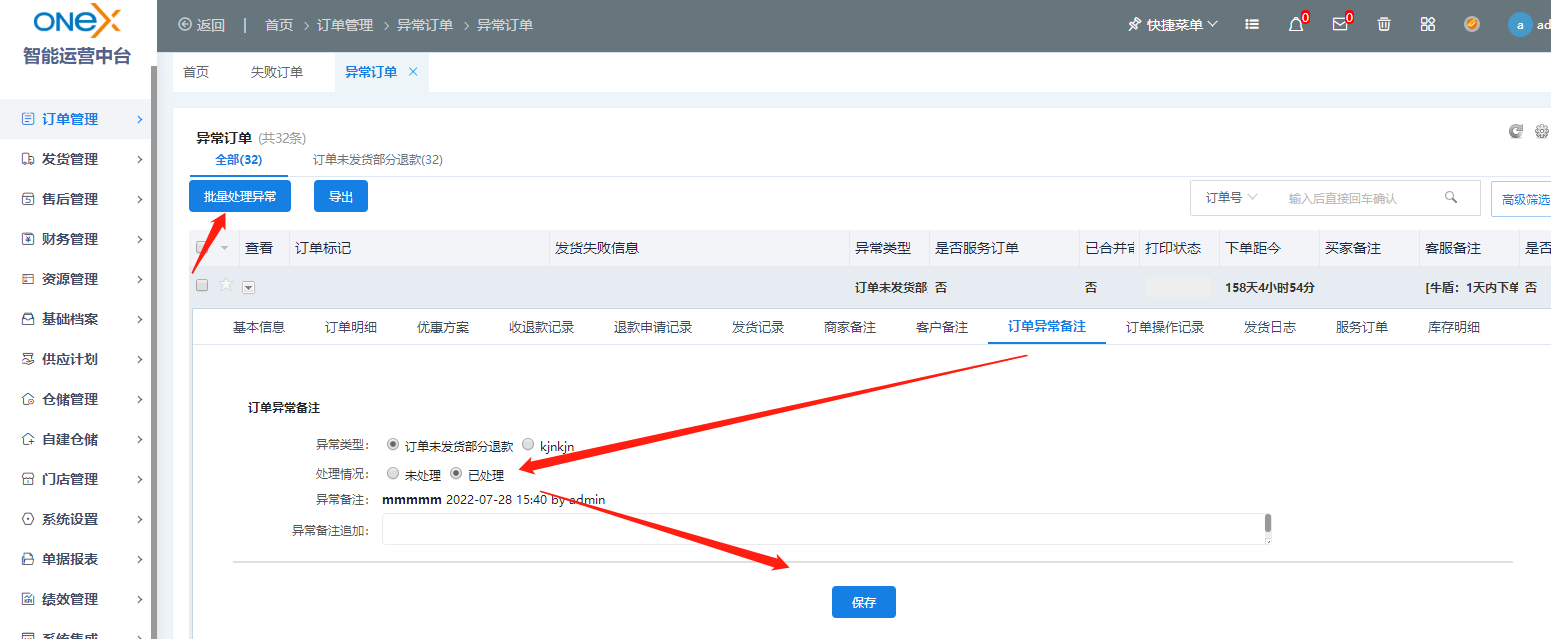Viewport: 1551px width, 639px height.
Task: Select the 未处理 radio option
Action: pyautogui.click(x=392, y=473)
